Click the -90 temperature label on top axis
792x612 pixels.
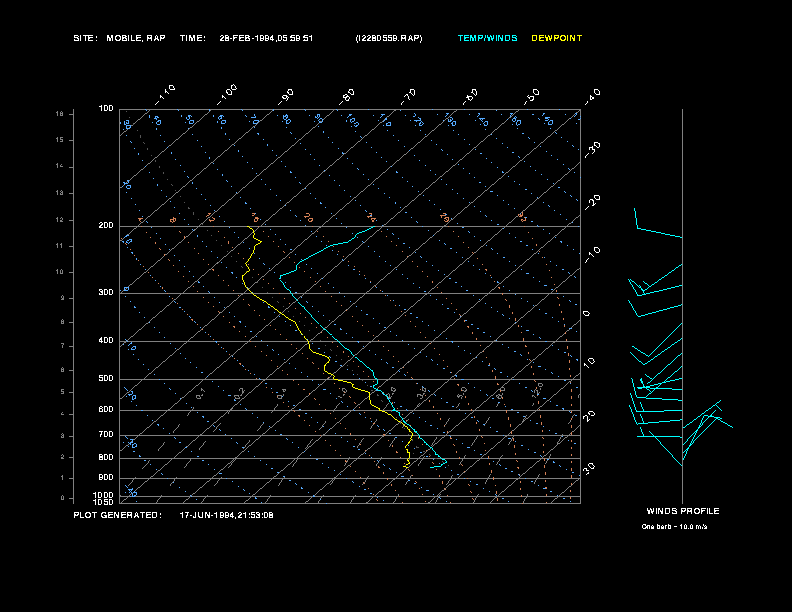pos(286,96)
